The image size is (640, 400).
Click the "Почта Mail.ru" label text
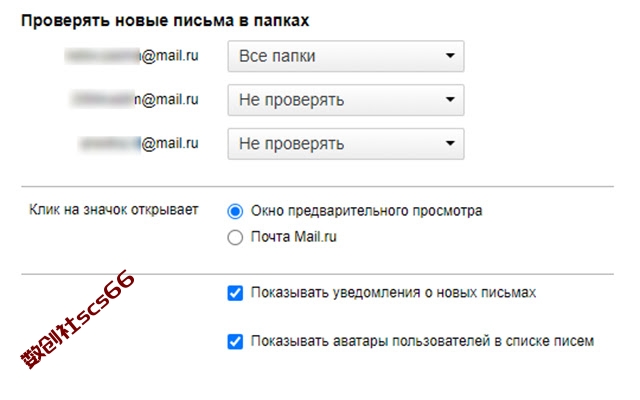coord(293,237)
